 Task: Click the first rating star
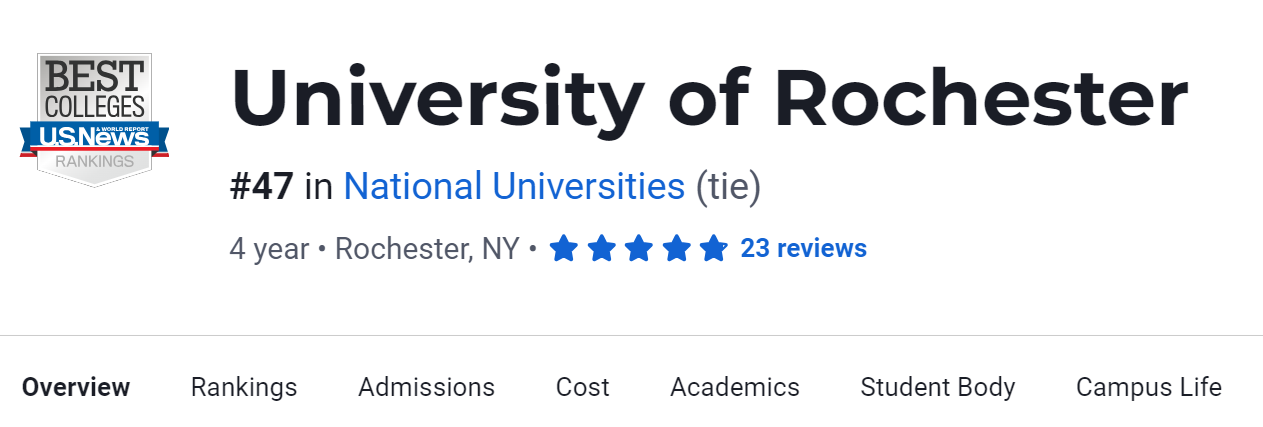[x=564, y=248]
